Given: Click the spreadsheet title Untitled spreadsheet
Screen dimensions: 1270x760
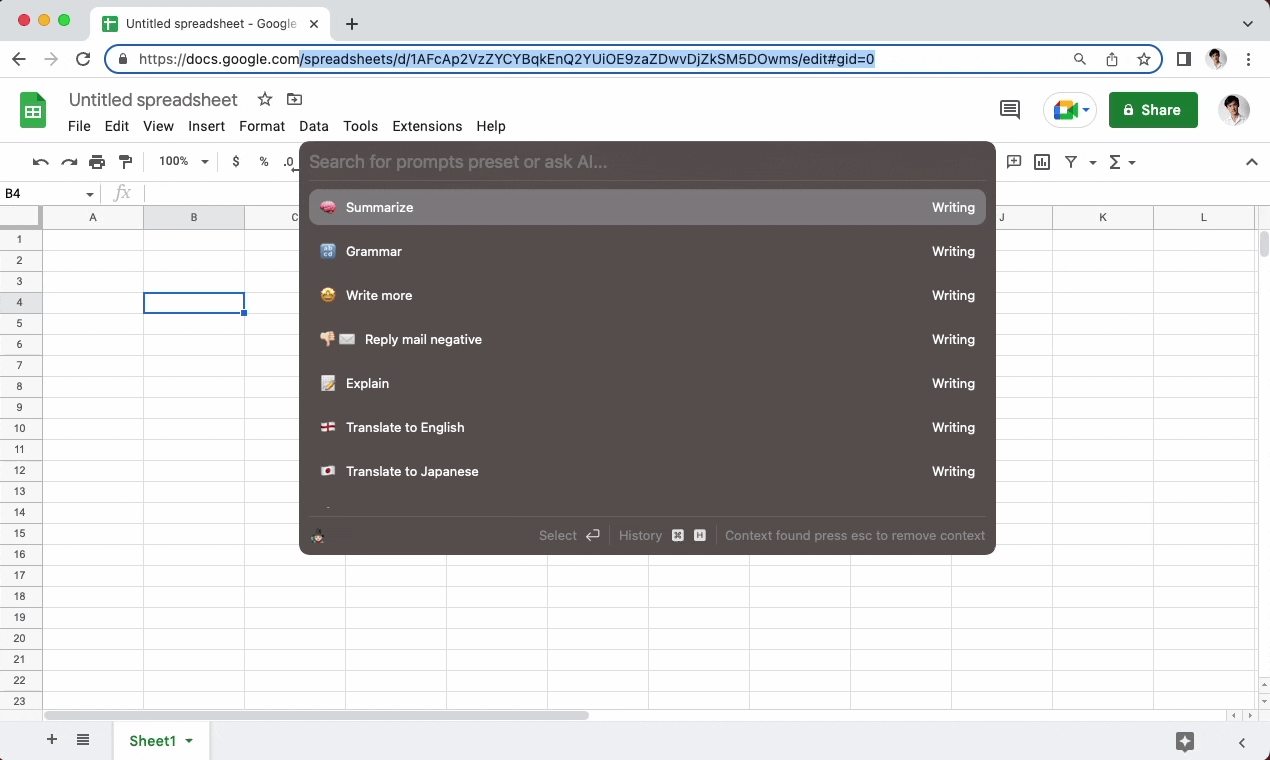Looking at the screenshot, I should [153, 100].
